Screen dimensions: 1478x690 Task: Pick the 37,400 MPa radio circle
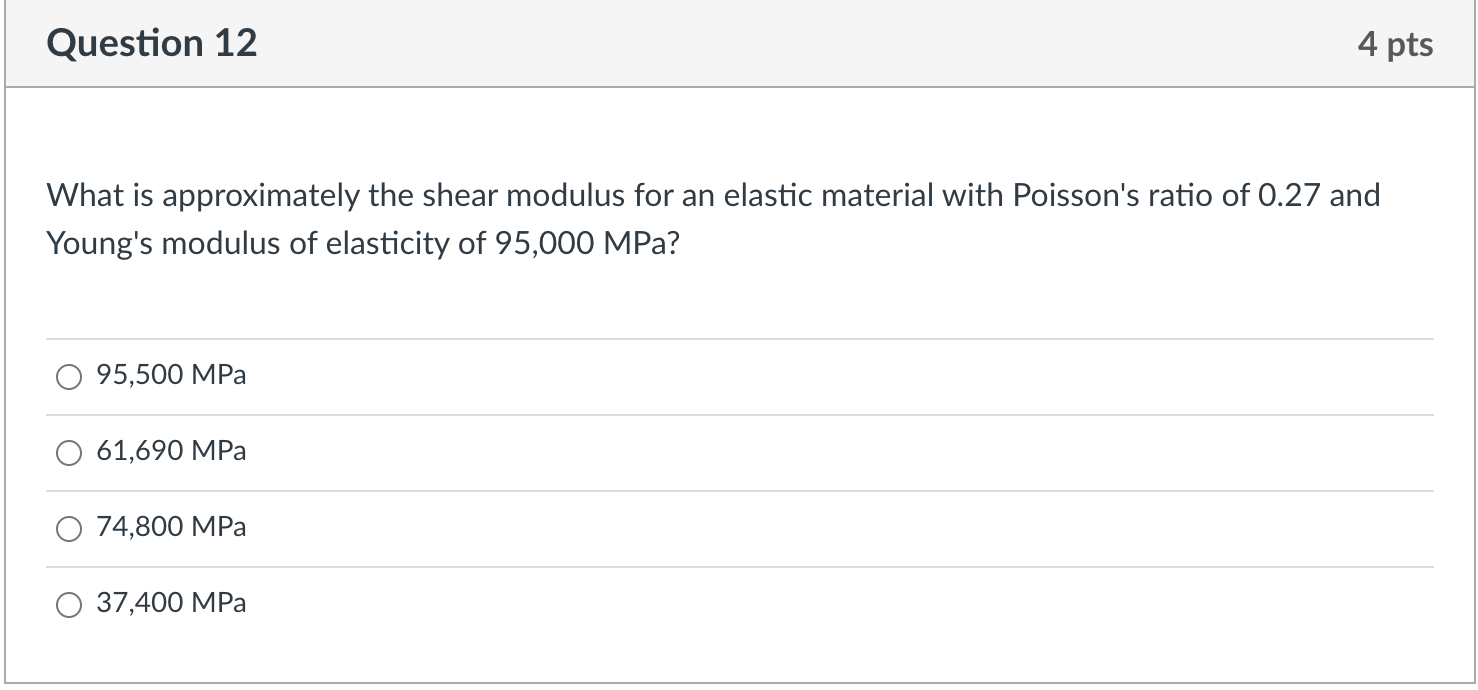(69, 605)
